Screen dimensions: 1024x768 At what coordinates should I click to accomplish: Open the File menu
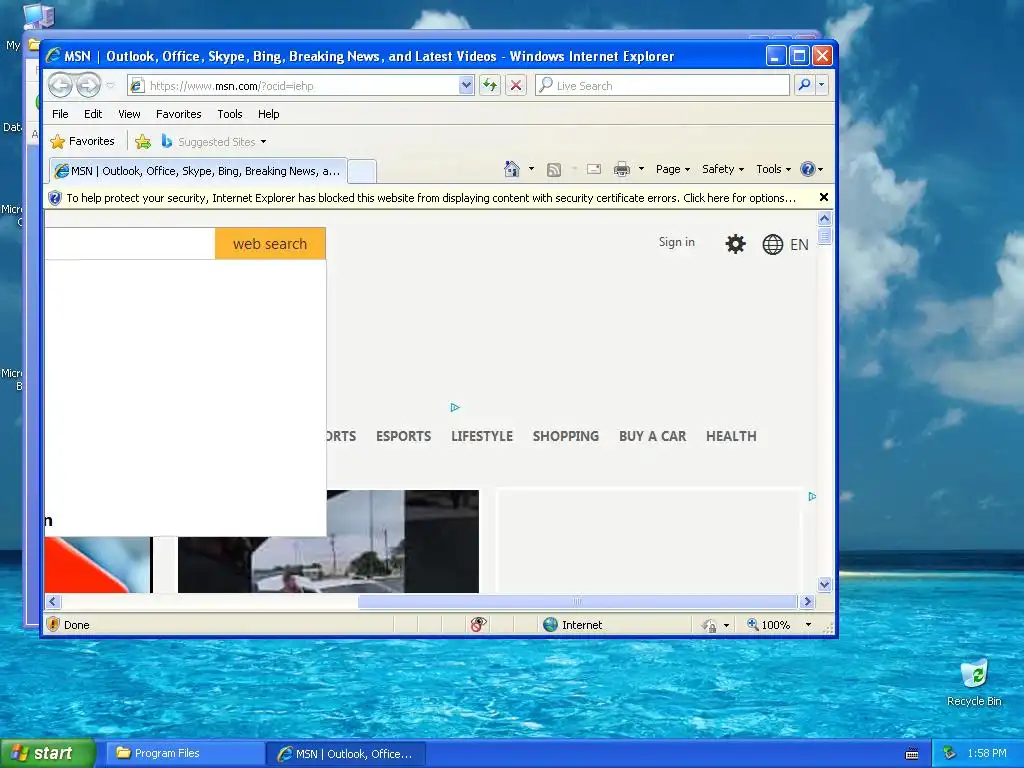[60, 114]
